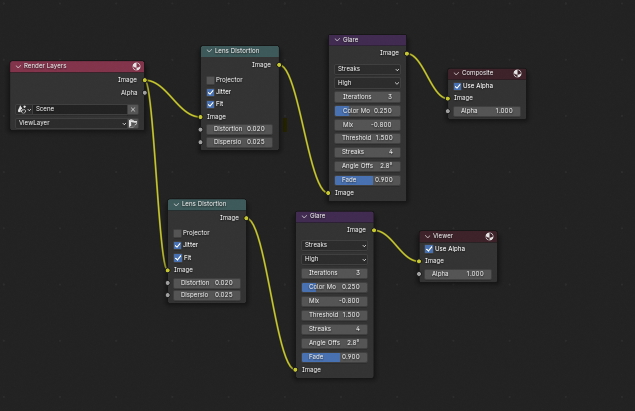635x411 pixels.
Task: Click render-layer icon beside ViewLayer
Action: click(133, 123)
